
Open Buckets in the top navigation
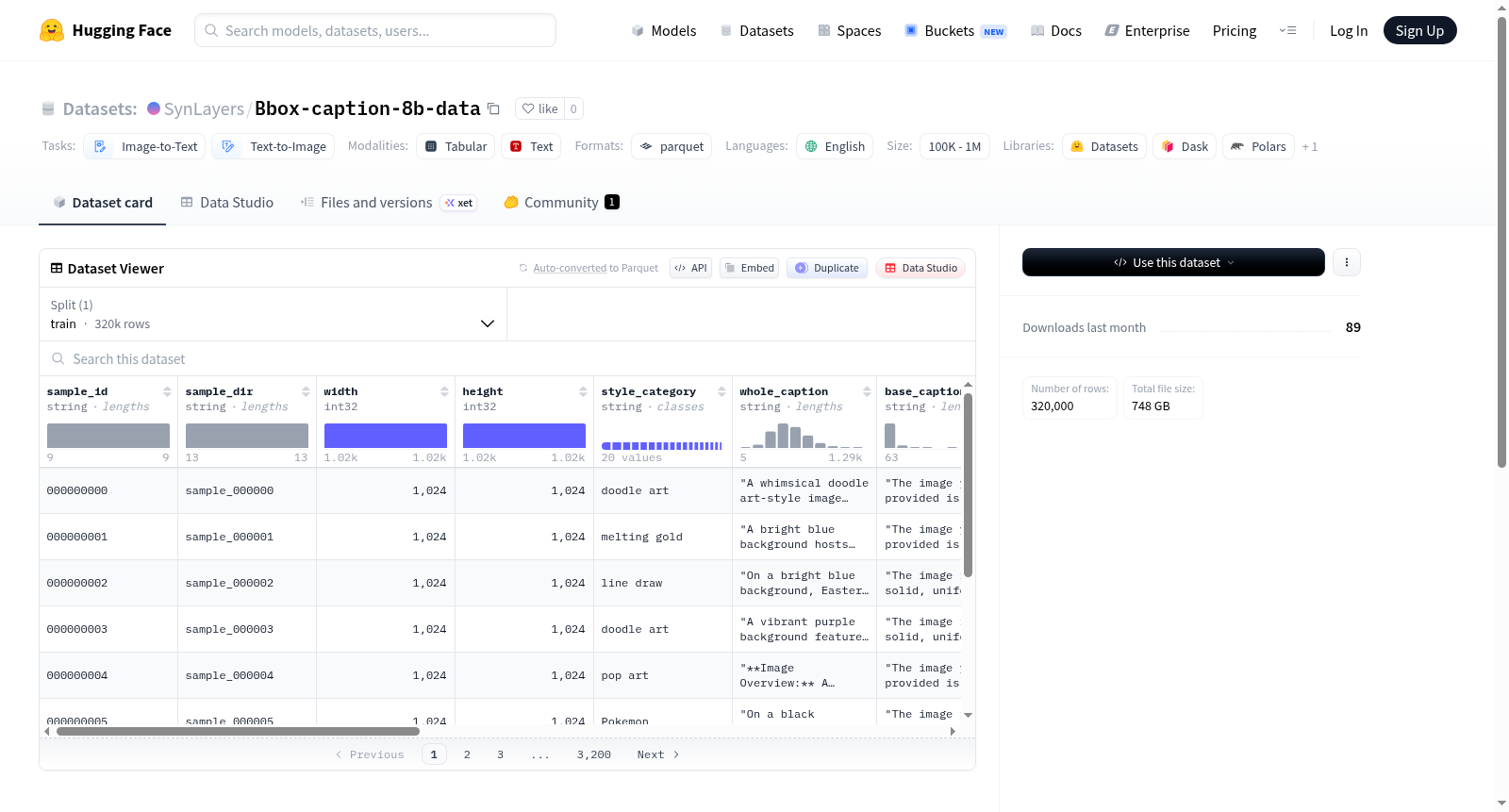pyautogui.click(x=955, y=30)
